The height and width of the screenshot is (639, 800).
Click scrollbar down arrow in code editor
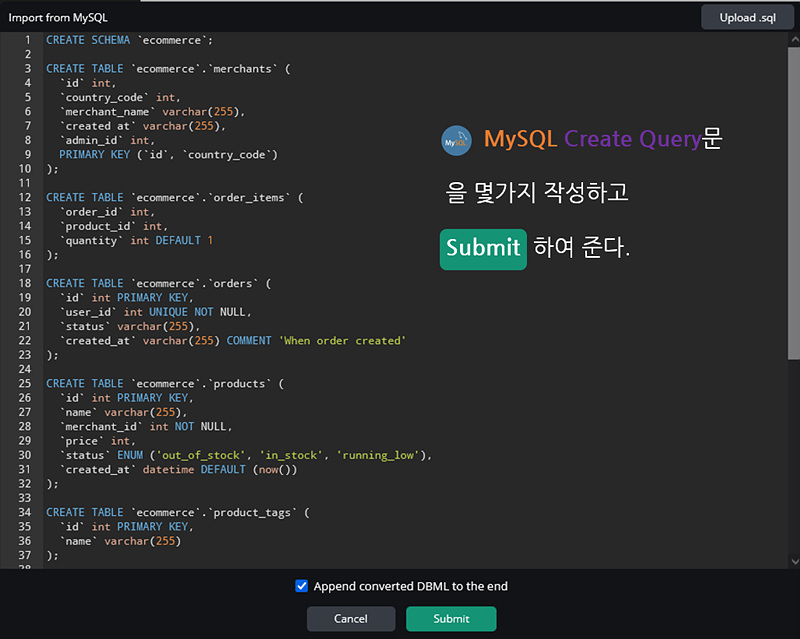[794, 561]
